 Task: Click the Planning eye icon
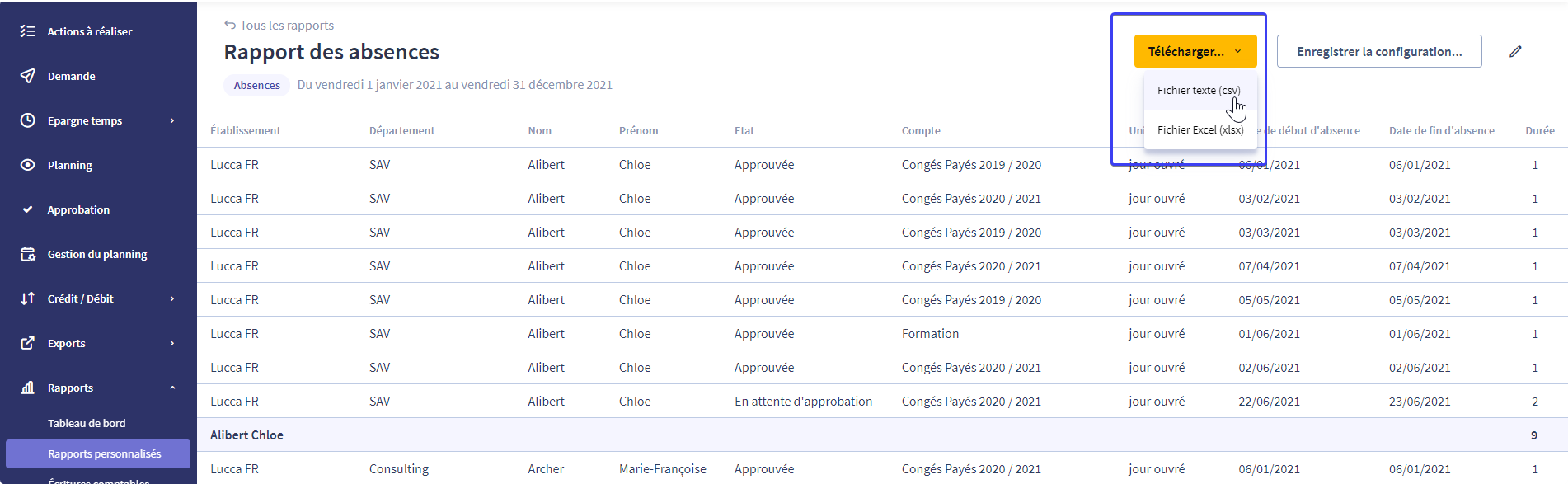coord(27,165)
